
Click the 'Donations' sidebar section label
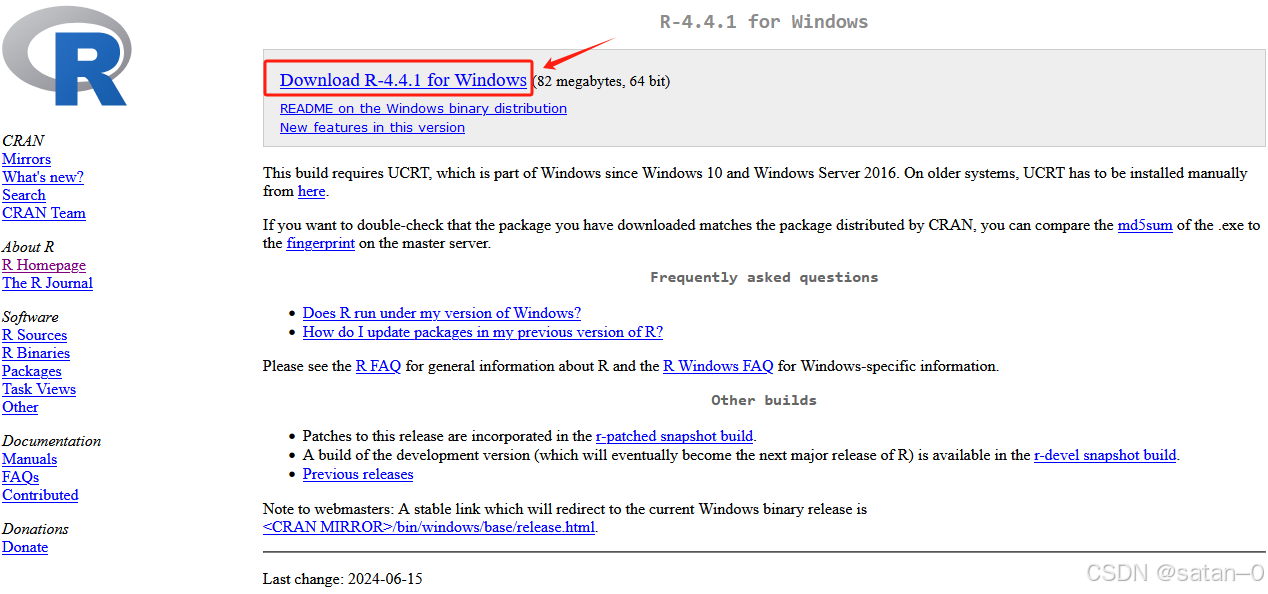(x=35, y=529)
